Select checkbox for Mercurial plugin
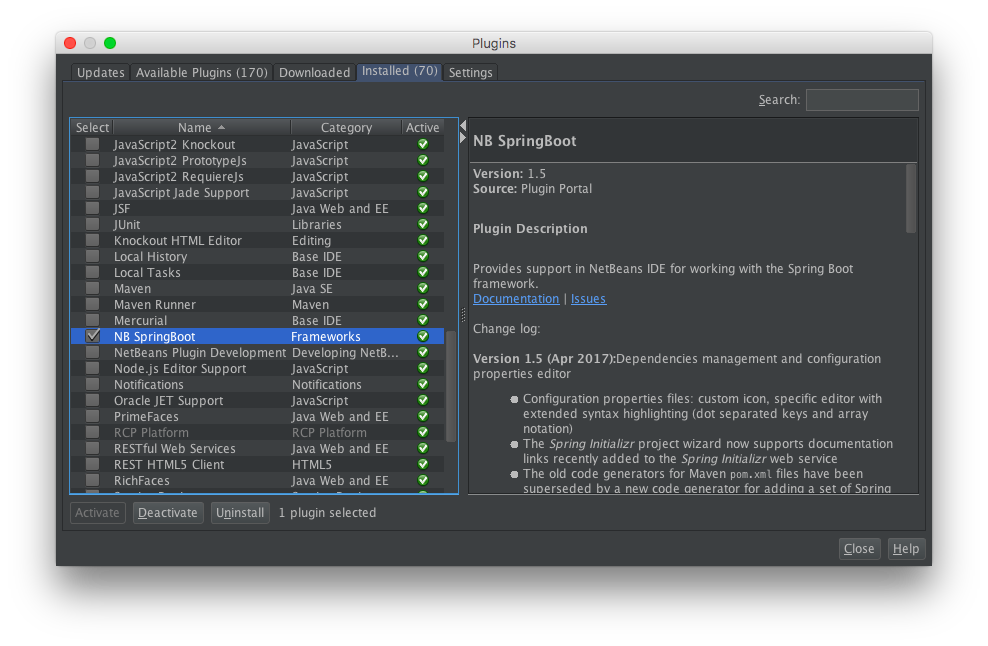This screenshot has height=646, width=988. (93, 320)
